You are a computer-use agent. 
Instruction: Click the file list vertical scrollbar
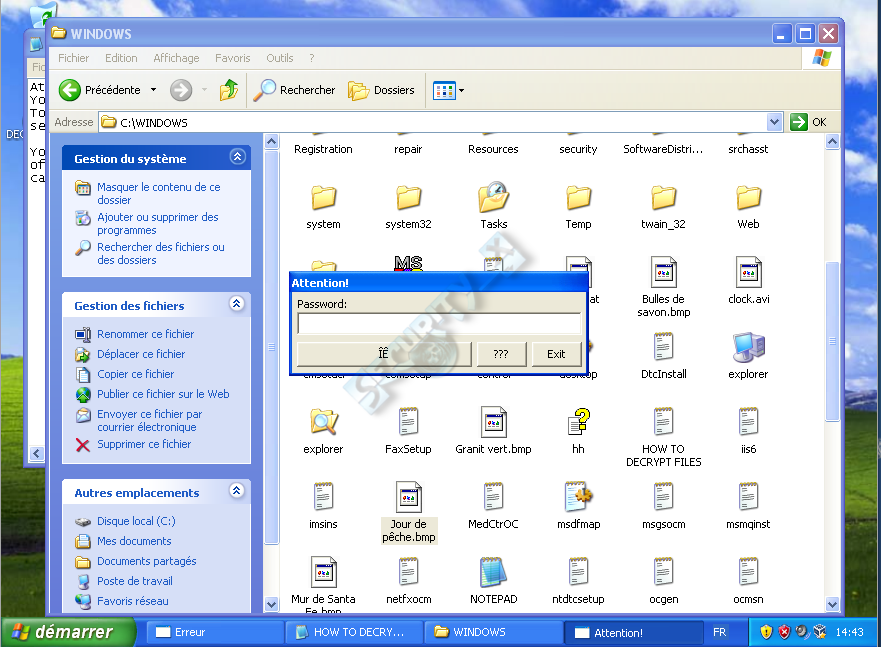833,373
